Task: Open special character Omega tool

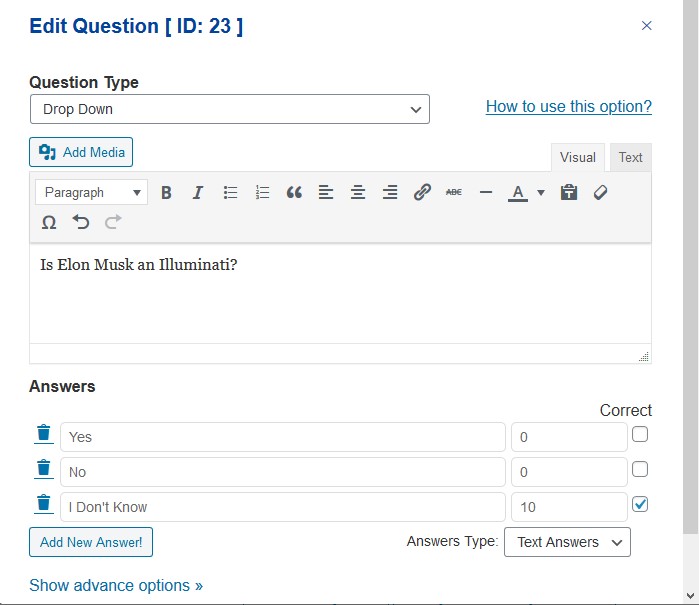Action: tap(49, 222)
